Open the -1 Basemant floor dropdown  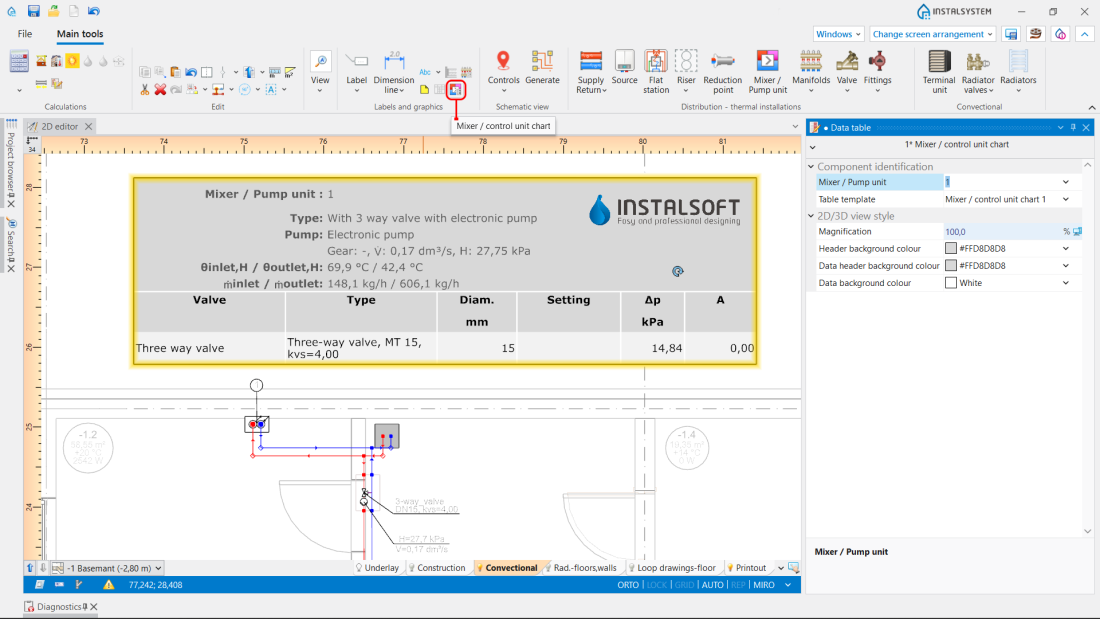107,568
